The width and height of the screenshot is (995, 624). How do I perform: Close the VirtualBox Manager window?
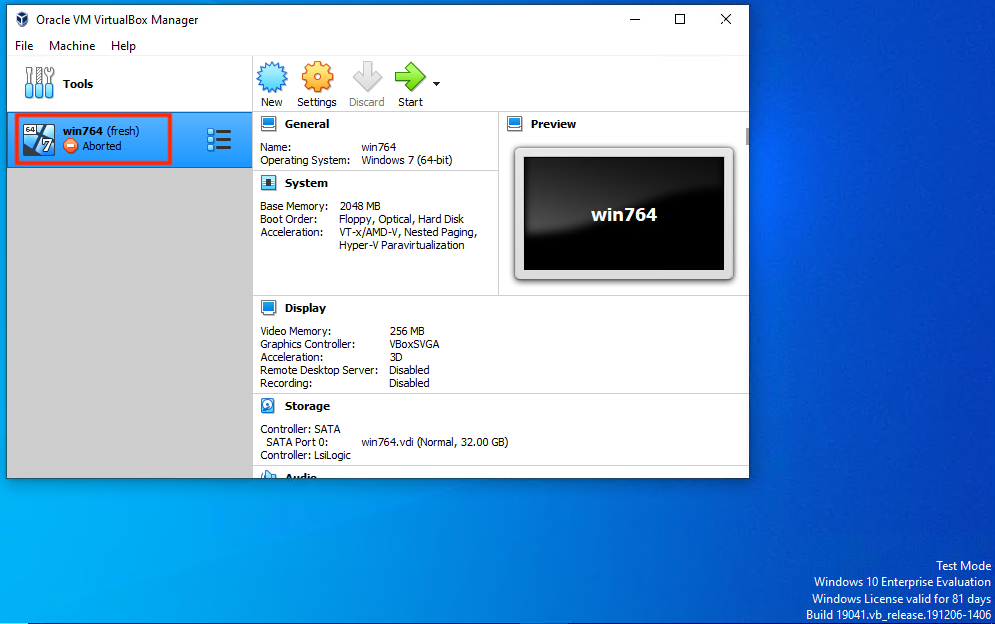tap(726, 20)
